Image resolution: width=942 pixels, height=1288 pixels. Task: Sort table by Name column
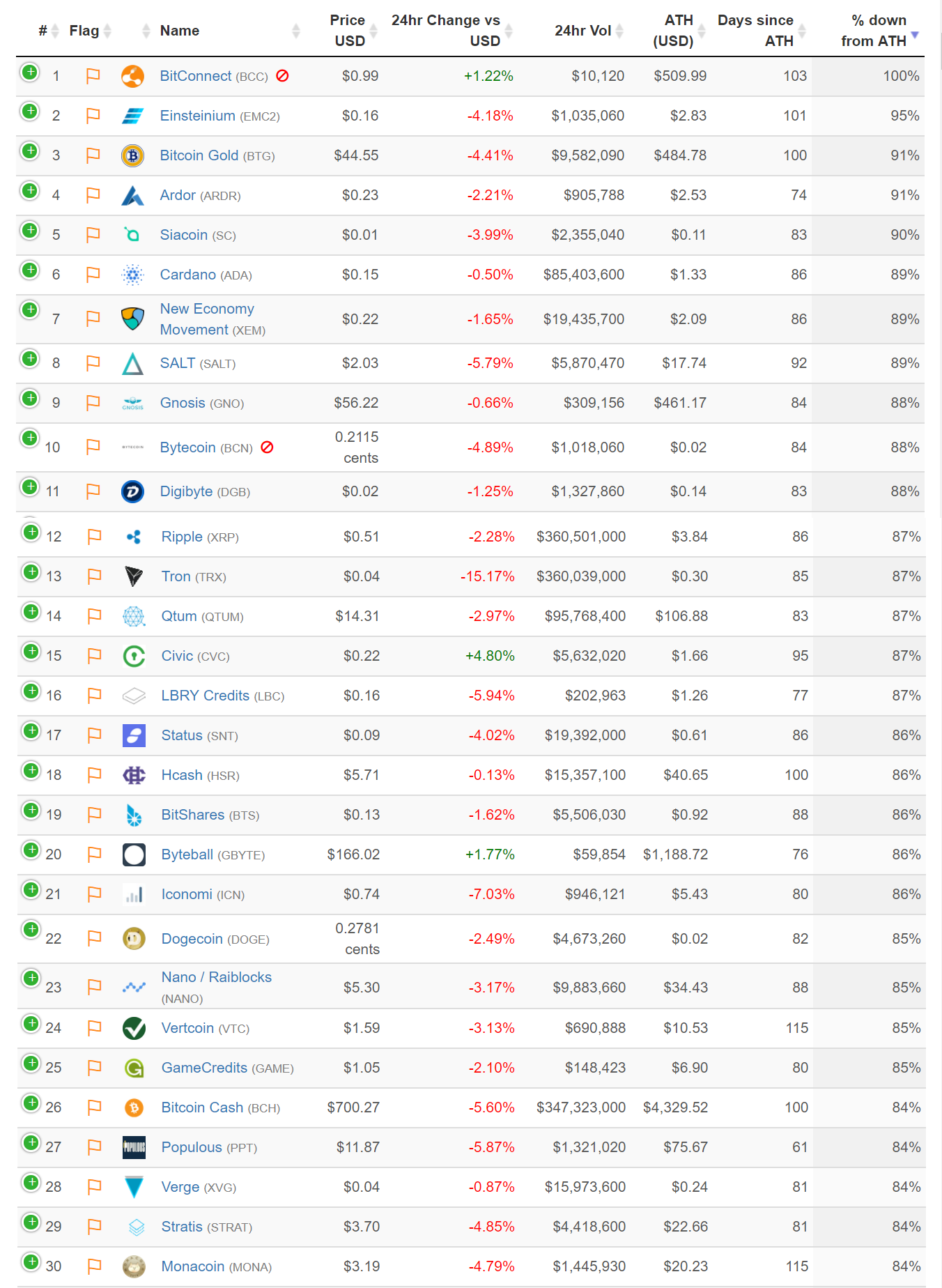coord(180,31)
